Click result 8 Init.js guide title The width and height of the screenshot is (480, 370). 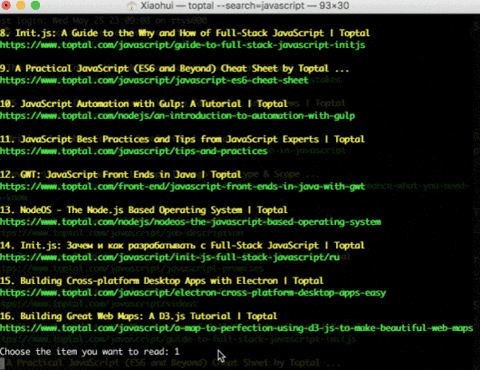pyautogui.click(x=185, y=33)
